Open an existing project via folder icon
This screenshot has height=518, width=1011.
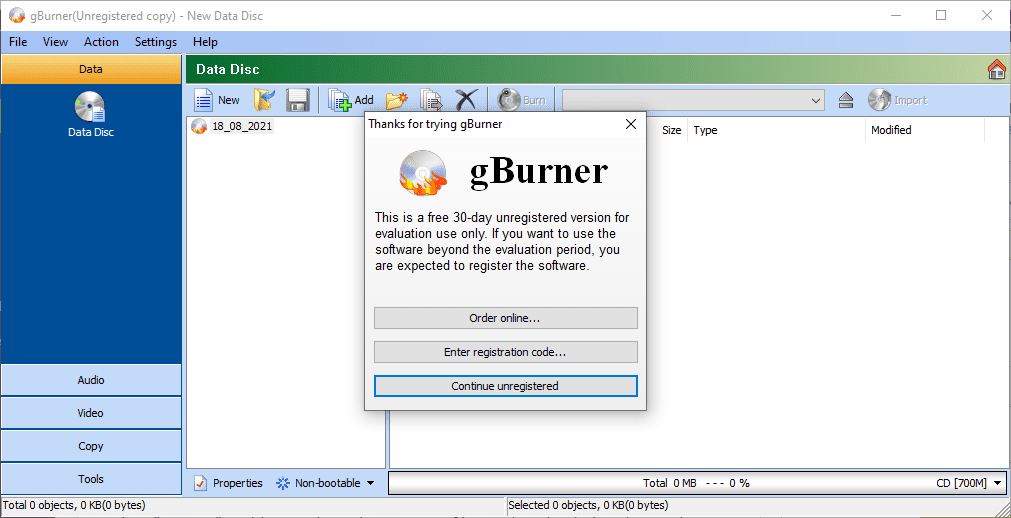pos(264,100)
